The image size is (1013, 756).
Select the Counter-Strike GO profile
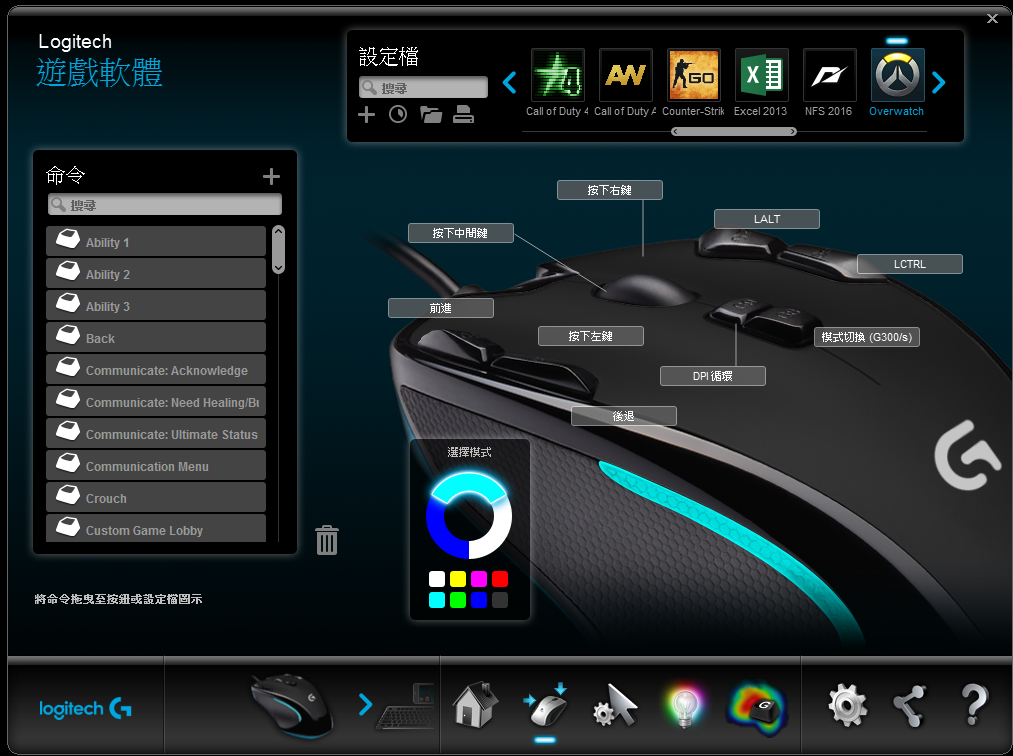693,76
